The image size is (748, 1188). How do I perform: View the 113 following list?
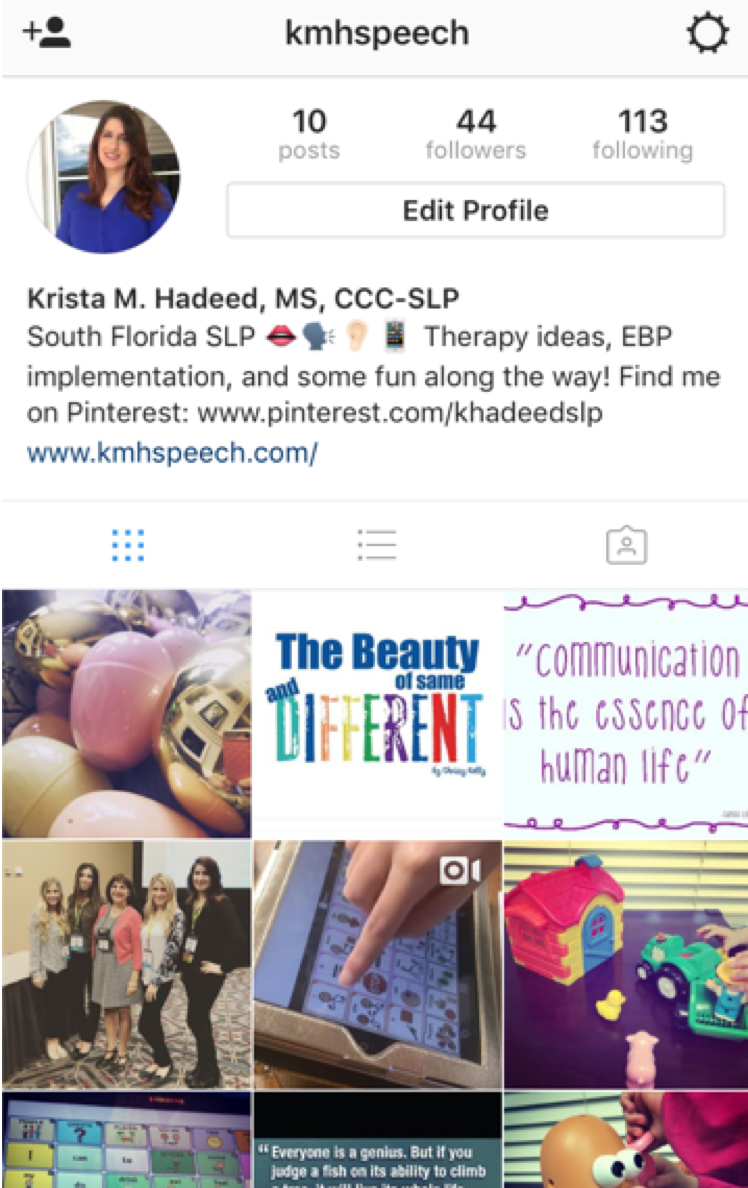pyautogui.click(x=643, y=133)
